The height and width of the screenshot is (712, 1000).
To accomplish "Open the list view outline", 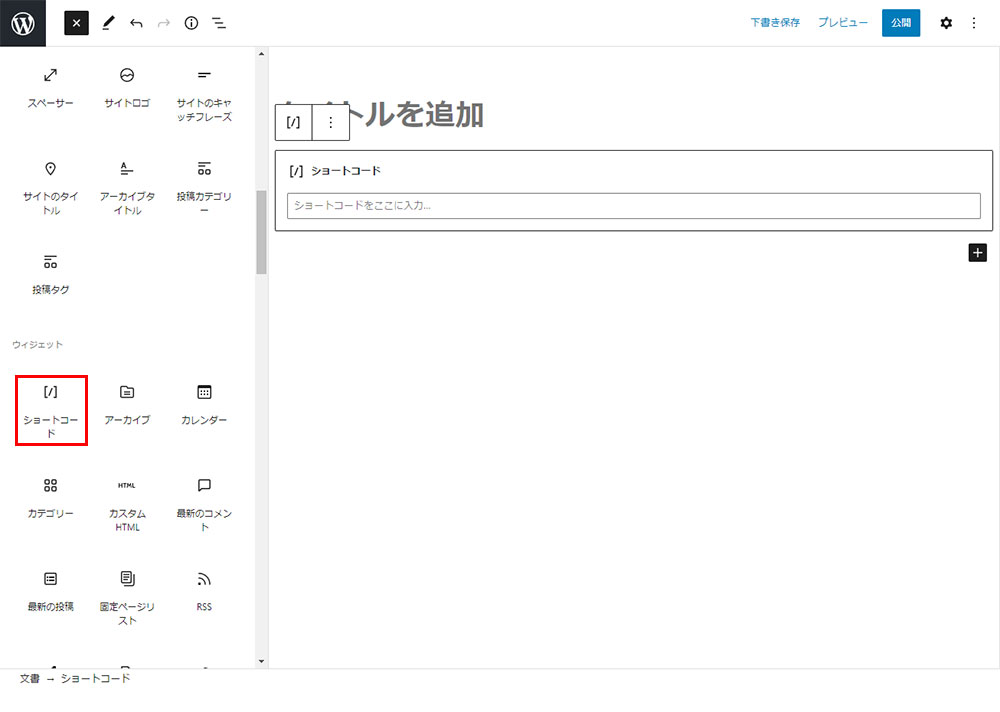I will coord(219,23).
